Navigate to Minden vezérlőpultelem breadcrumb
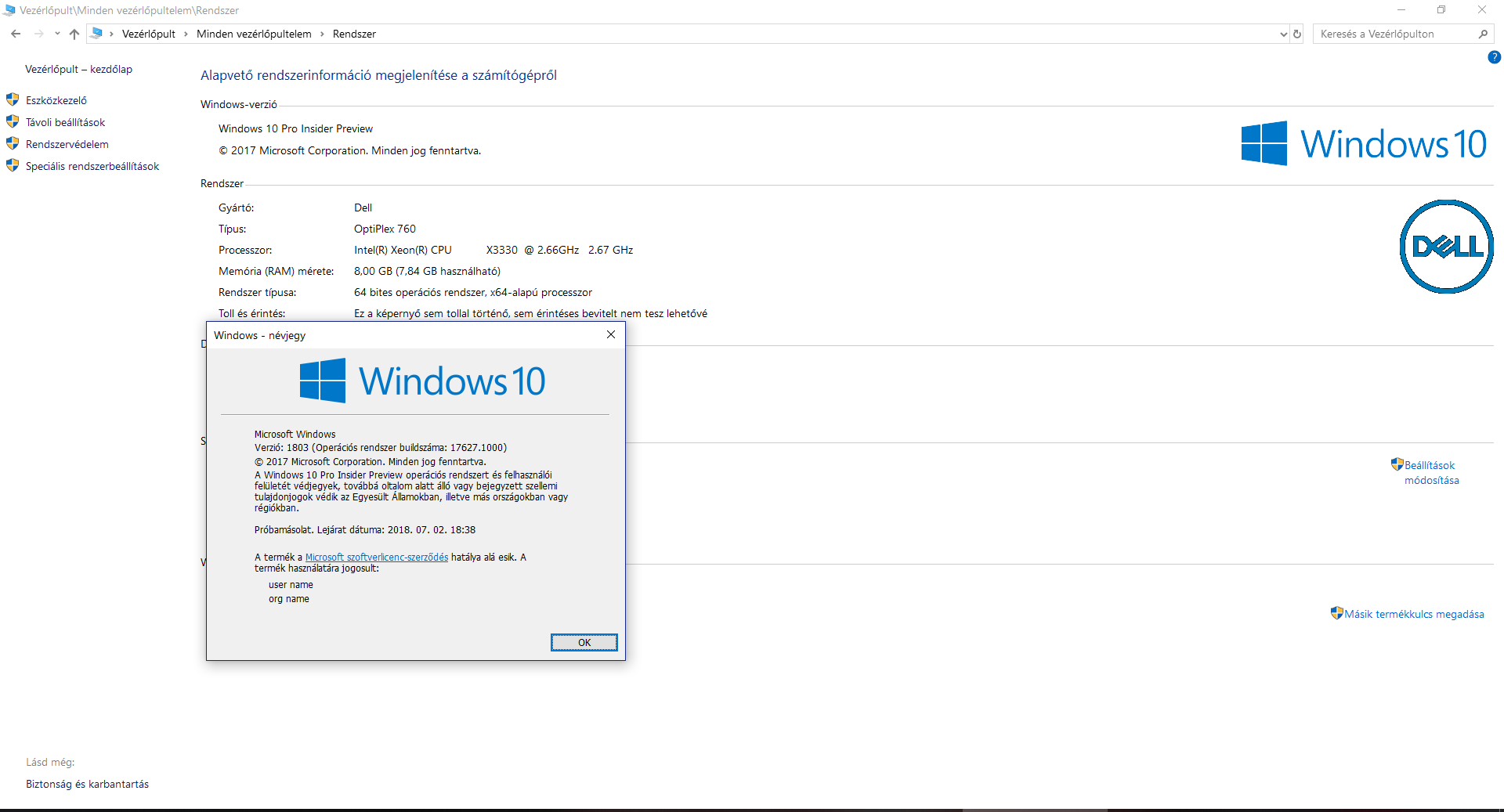The width and height of the screenshot is (1504, 812). click(x=254, y=34)
